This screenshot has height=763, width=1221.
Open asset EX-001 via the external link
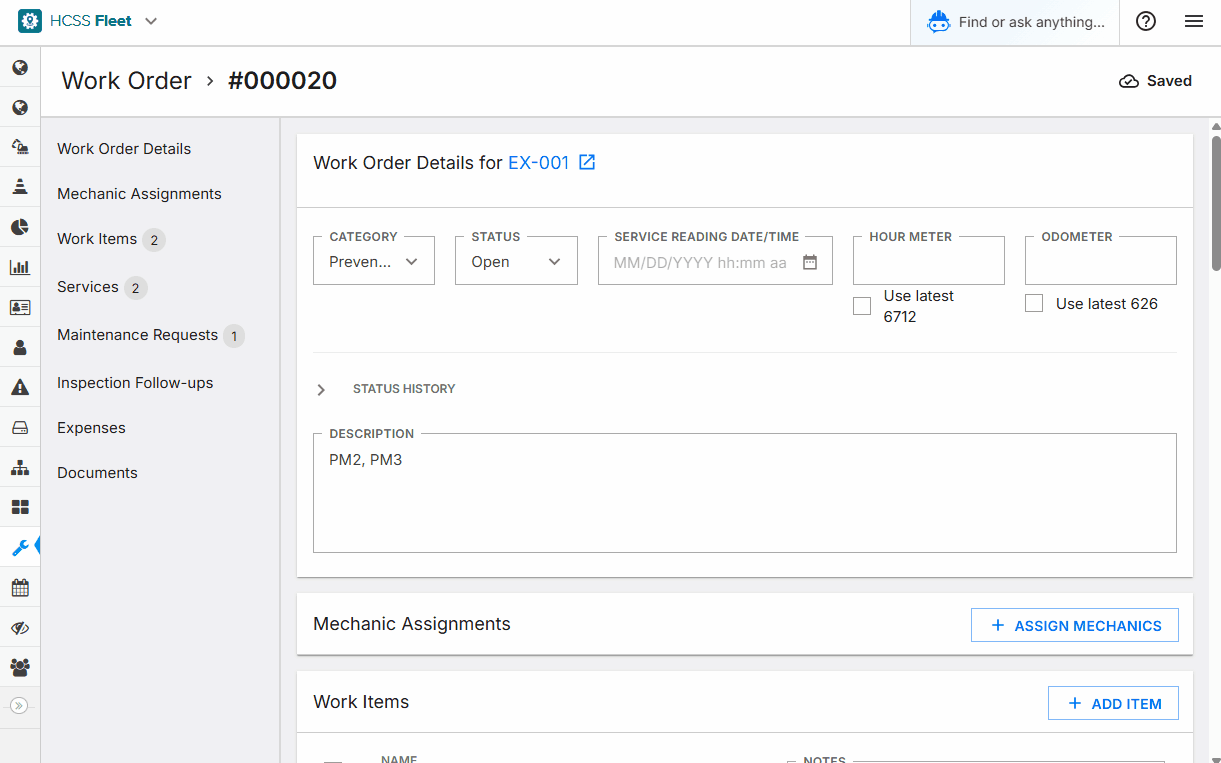(587, 161)
